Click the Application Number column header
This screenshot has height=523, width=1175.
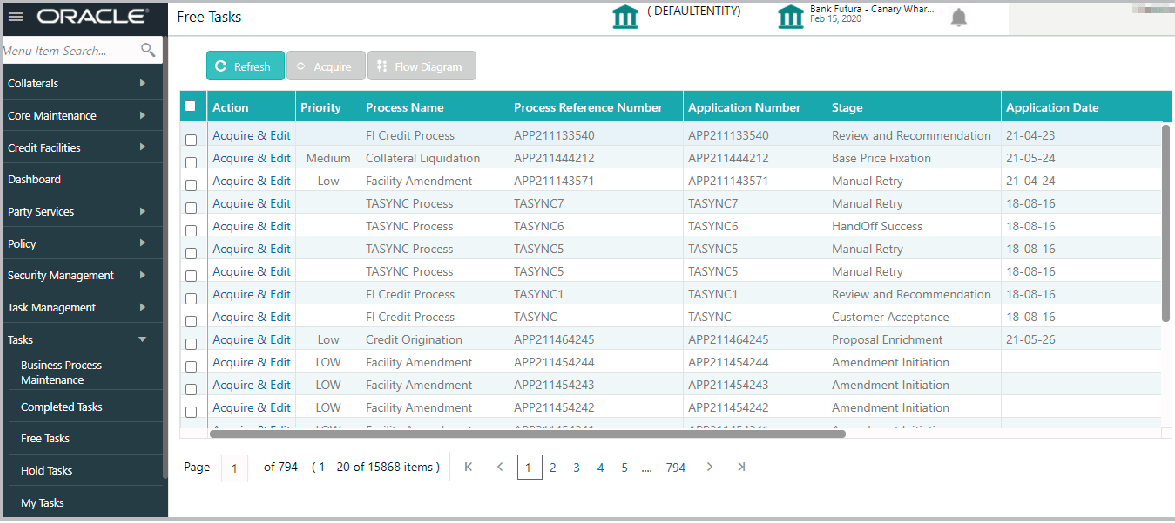(x=744, y=107)
